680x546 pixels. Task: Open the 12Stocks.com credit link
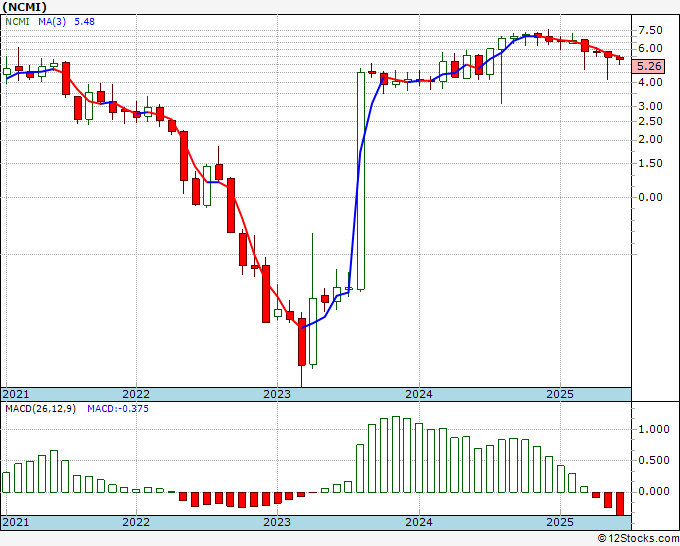tap(638, 539)
